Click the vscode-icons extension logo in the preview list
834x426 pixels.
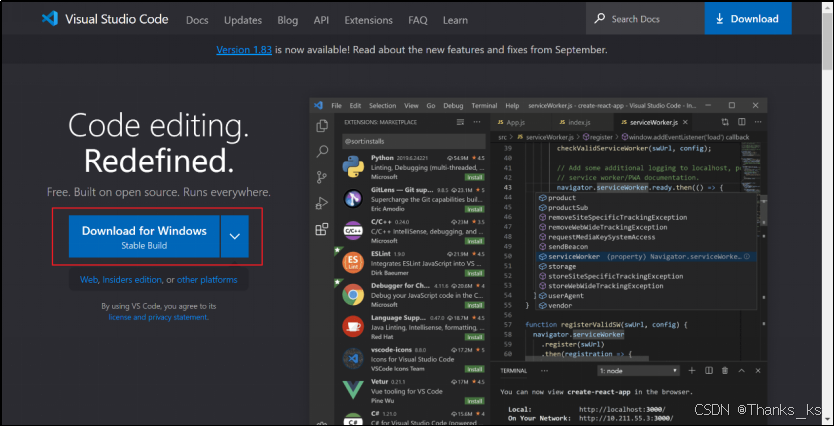tap(353, 358)
